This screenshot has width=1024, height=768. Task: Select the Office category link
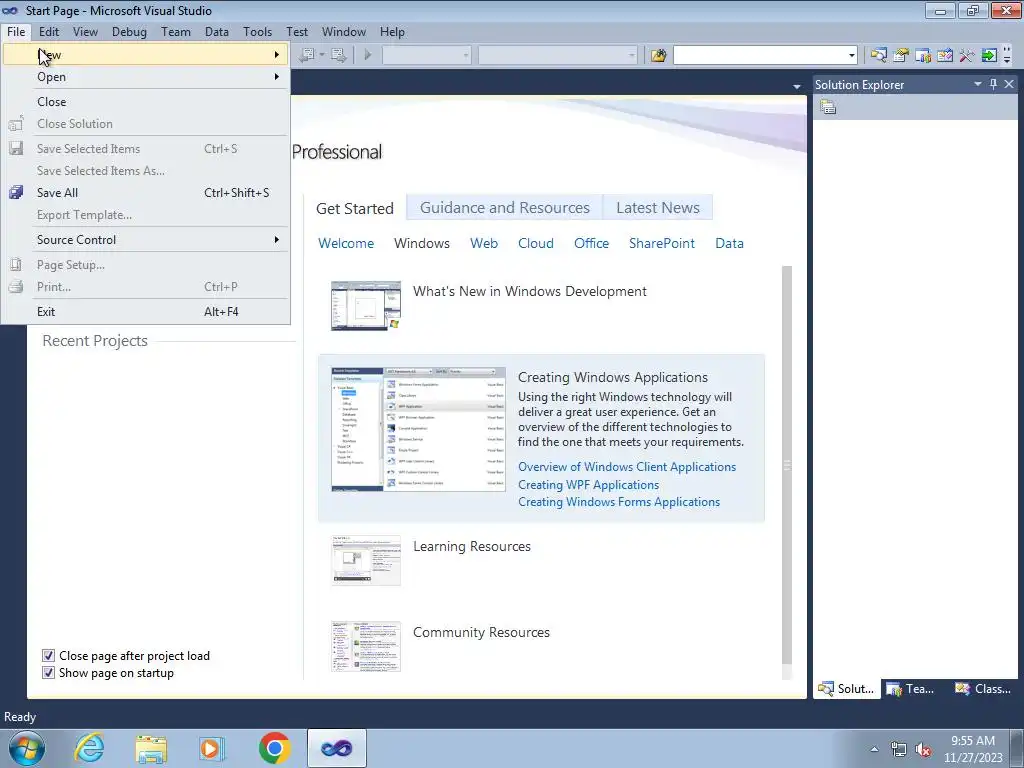pyautogui.click(x=592, y=243)
